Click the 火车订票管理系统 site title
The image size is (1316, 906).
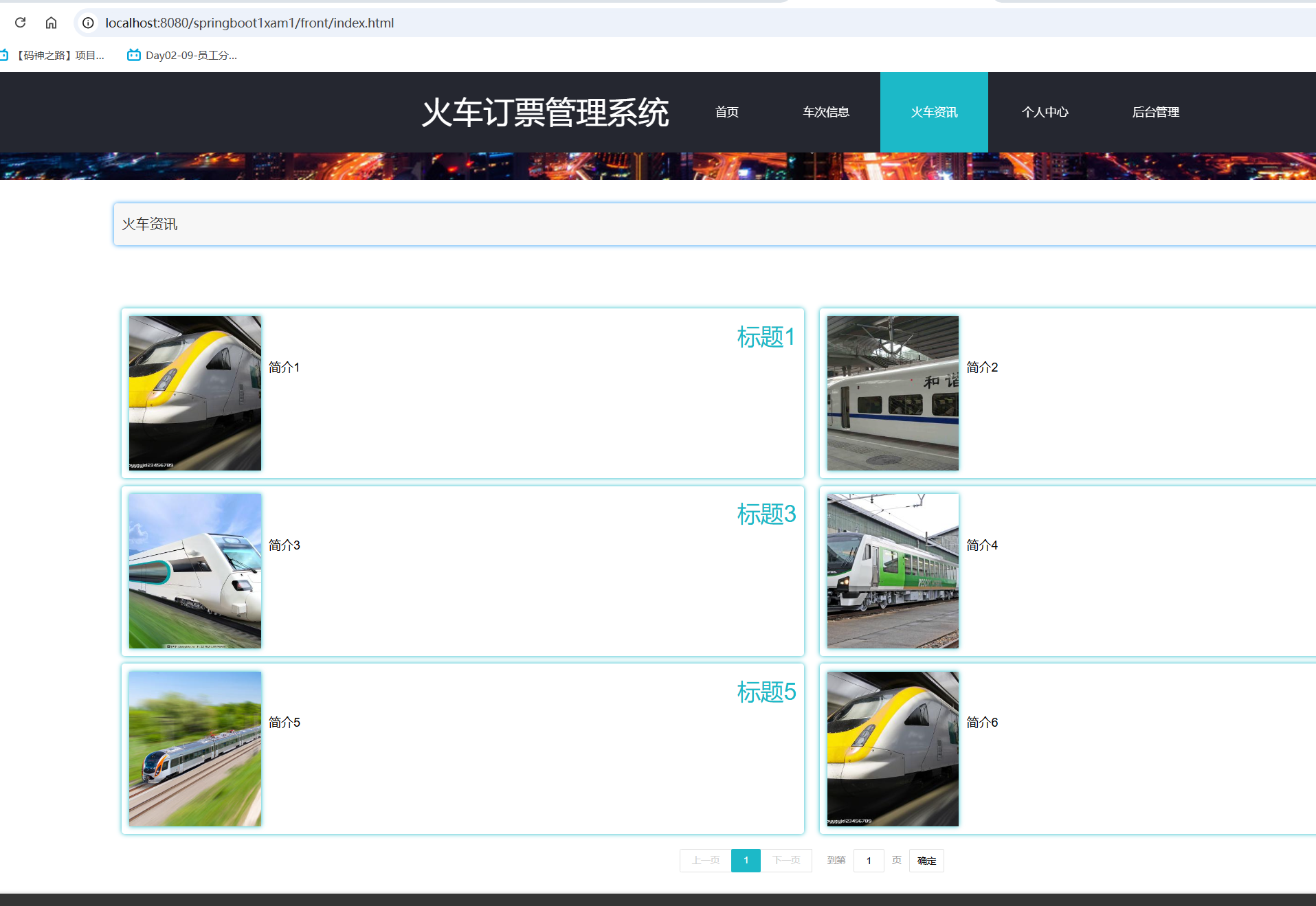(x=545, y=113)
